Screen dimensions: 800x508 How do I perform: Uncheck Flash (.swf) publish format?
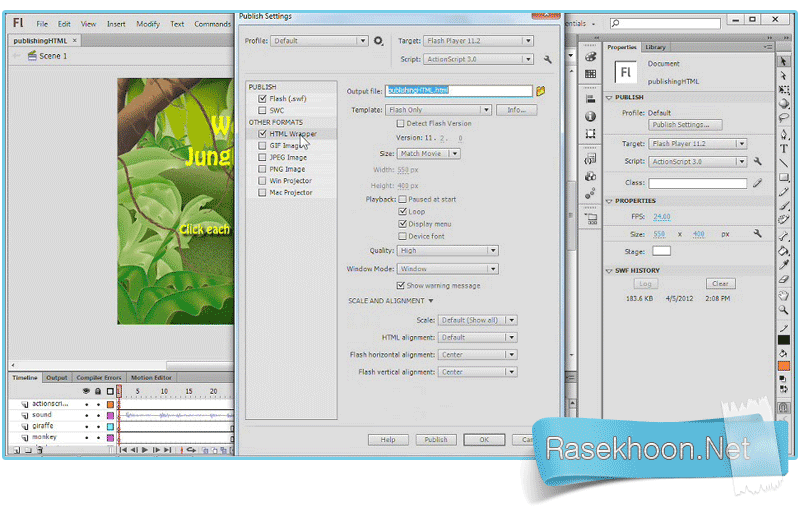click(x=262, y=98)
